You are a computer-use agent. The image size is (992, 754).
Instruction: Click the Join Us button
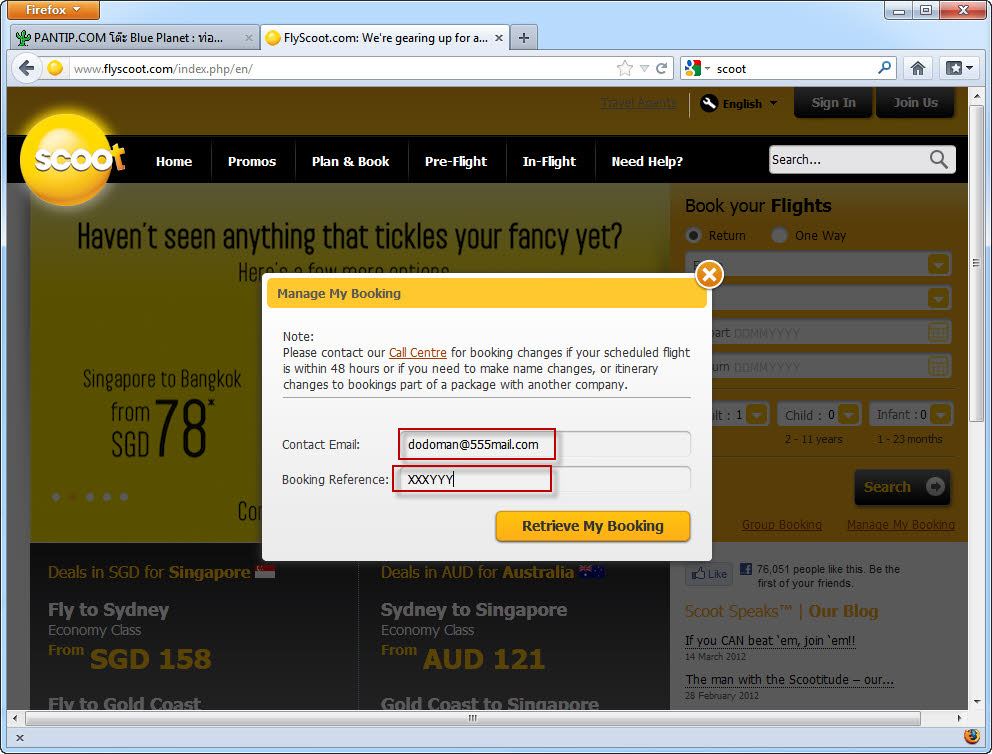click(915, 102)
